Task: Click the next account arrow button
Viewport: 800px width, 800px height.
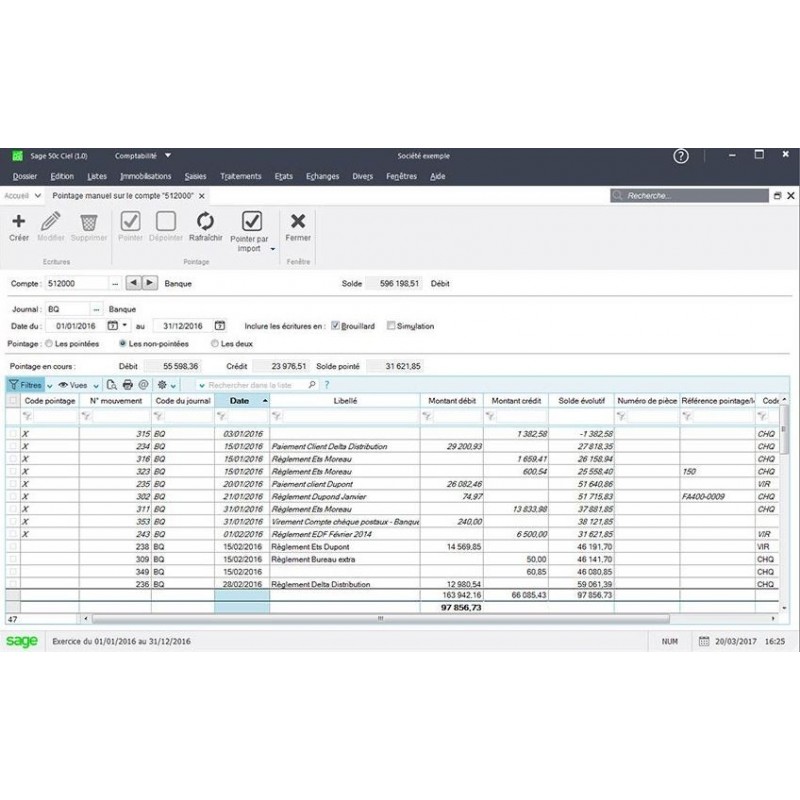Action: (150, 282)
